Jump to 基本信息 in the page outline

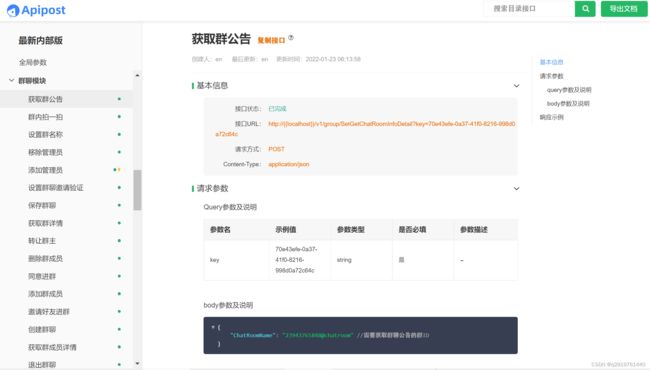551,62
